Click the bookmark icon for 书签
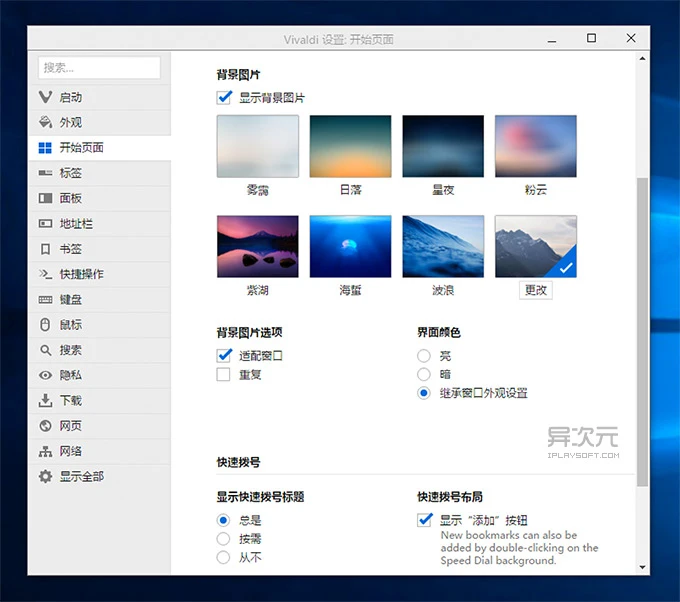680x602 pixels. tap(45, 249)
